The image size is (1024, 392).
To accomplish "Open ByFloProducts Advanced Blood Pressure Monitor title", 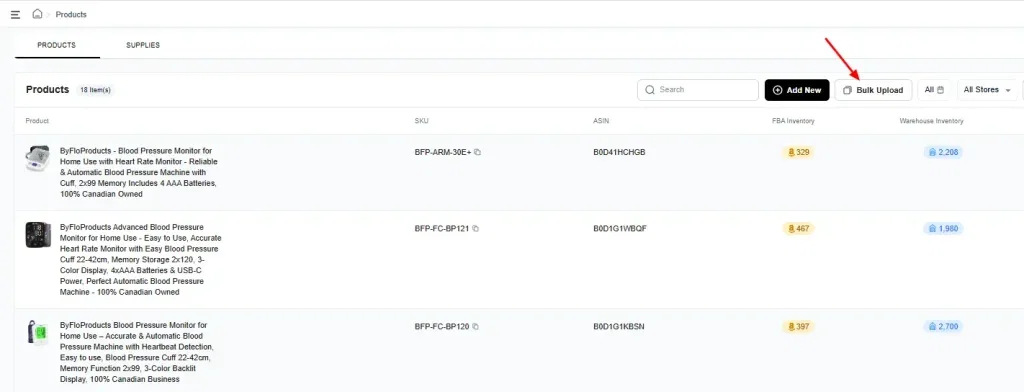I will coord(140,260).
